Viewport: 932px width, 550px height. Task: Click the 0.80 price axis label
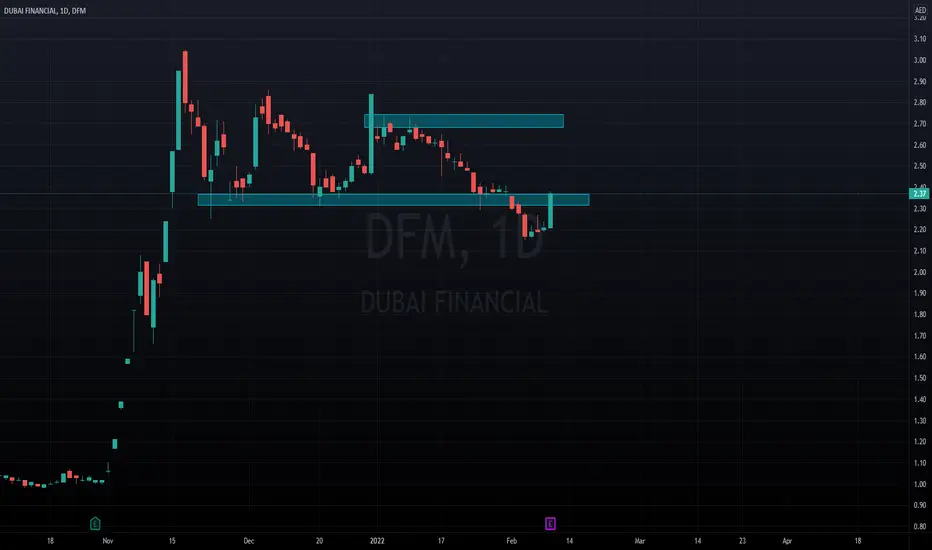(920, 527)
